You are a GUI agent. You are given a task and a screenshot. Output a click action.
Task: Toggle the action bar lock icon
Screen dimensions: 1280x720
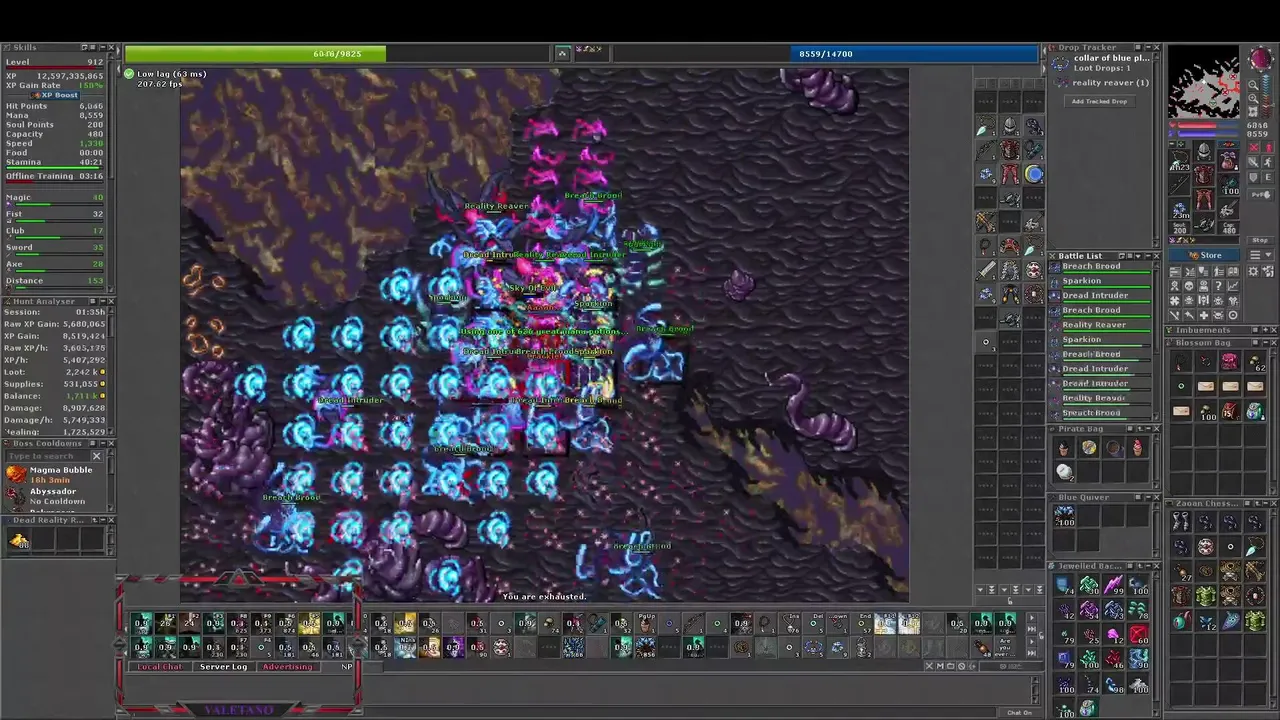tap(1041, 635)
